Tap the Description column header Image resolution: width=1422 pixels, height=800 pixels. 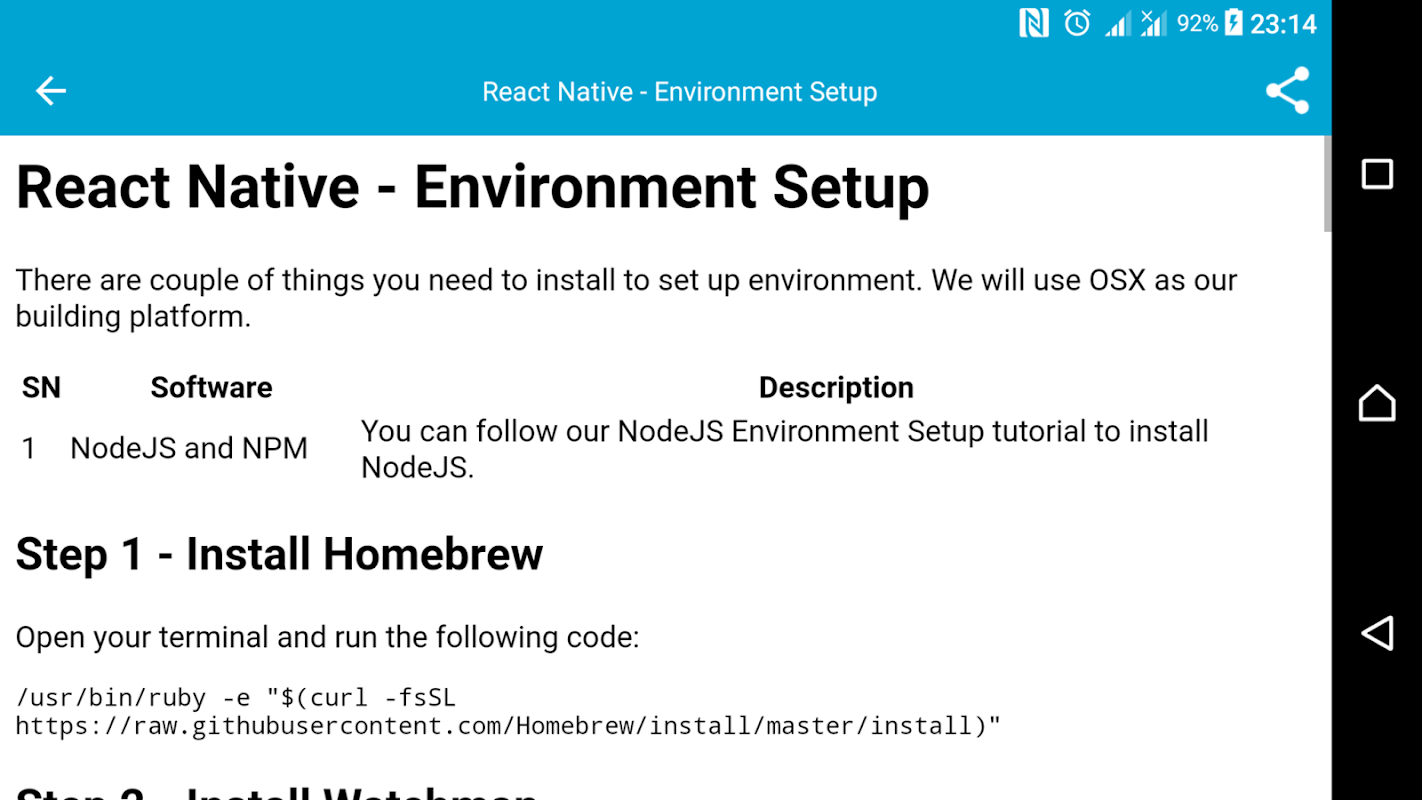coord(836,388)
